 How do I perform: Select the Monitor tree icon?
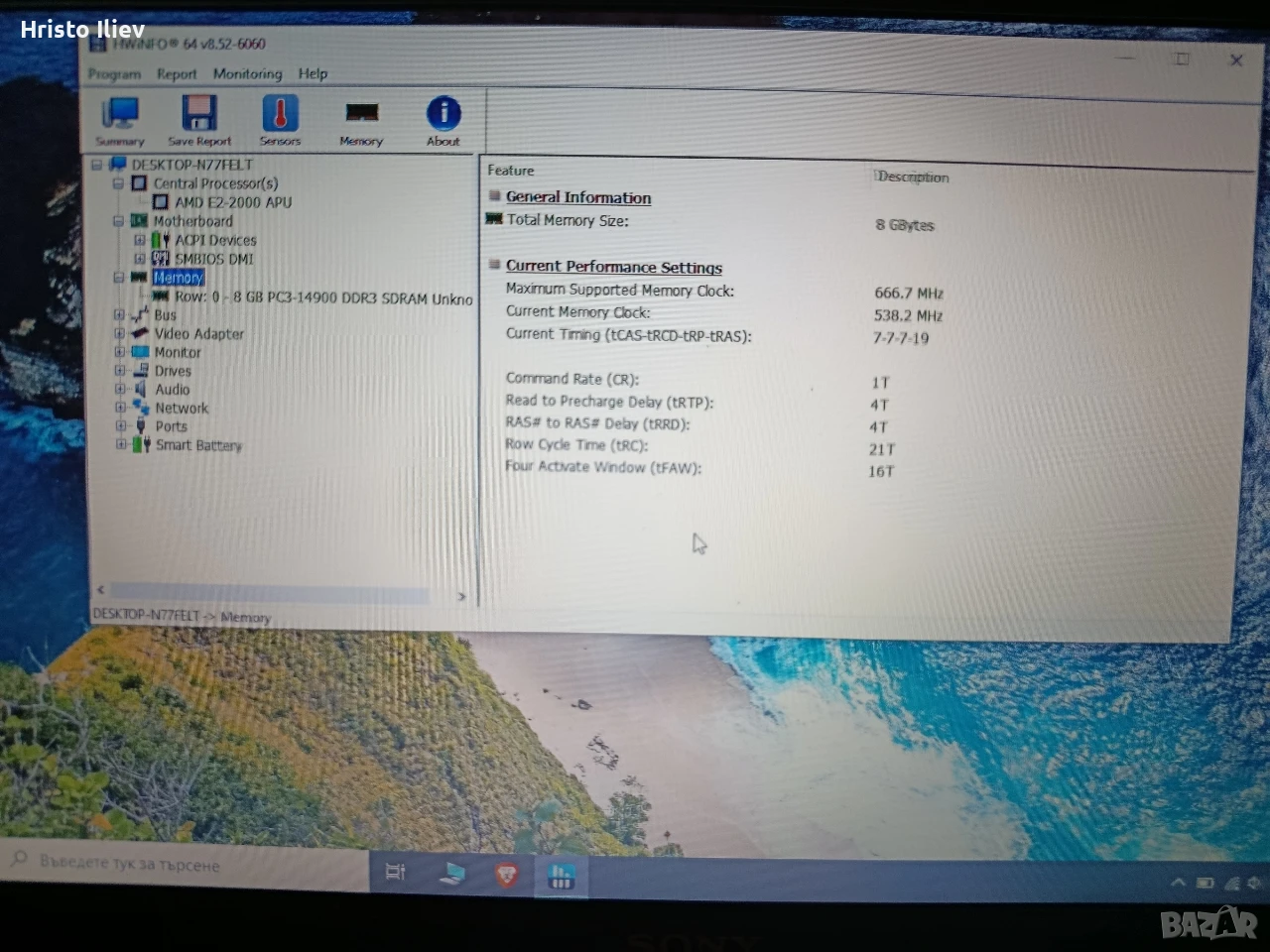140,352
